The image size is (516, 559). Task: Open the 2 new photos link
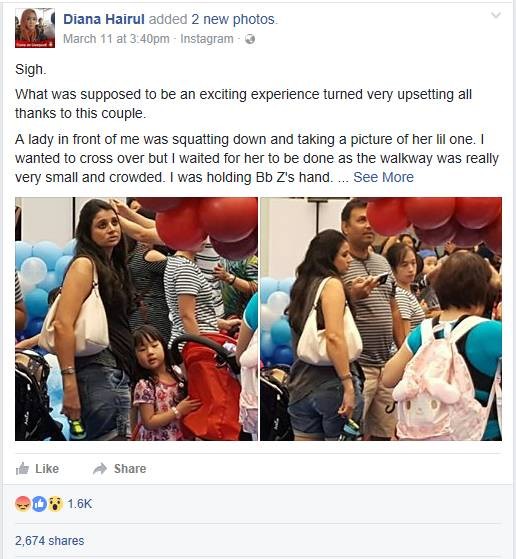pyautogui.click(x=233, y=19)
